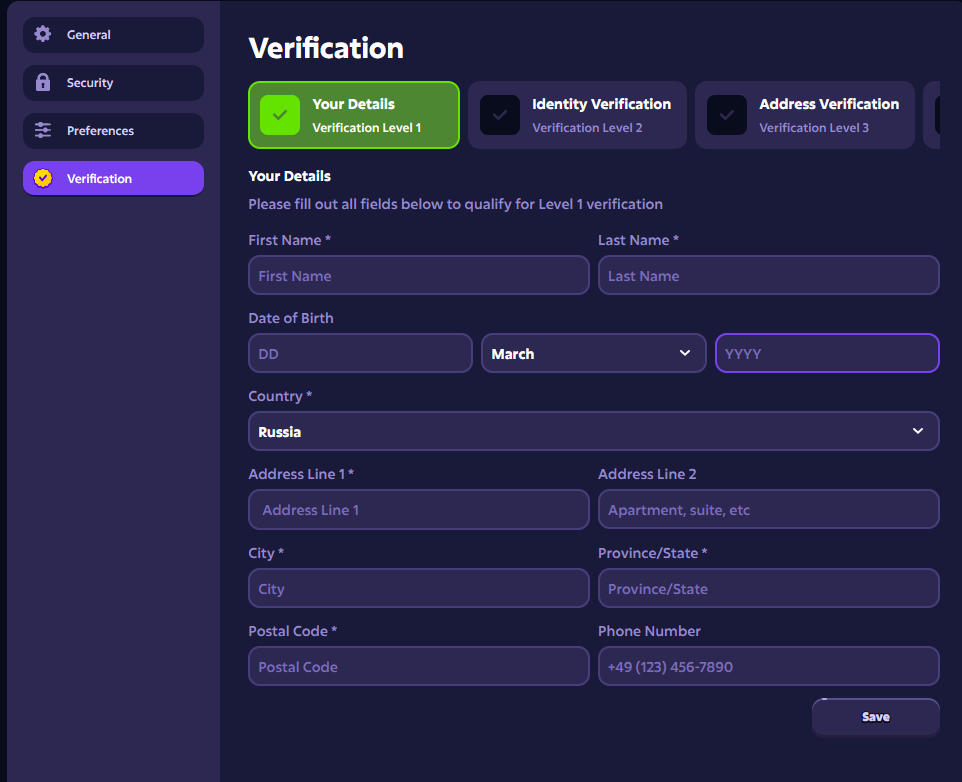The width and height of the screenshot is (962, 782).
Task: Click the Address Verification checkmark box
Action: (x=726, y=115)
